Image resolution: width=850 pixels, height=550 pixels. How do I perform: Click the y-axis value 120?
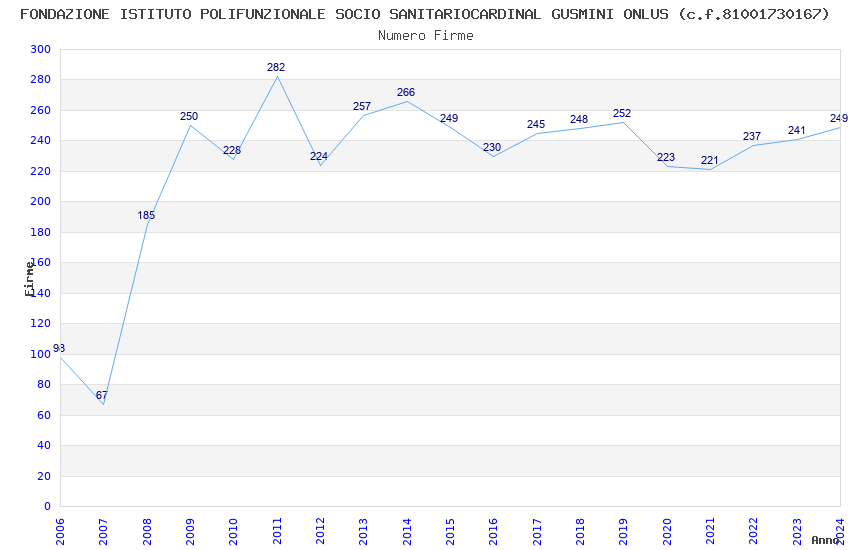(x=41, y=323)
